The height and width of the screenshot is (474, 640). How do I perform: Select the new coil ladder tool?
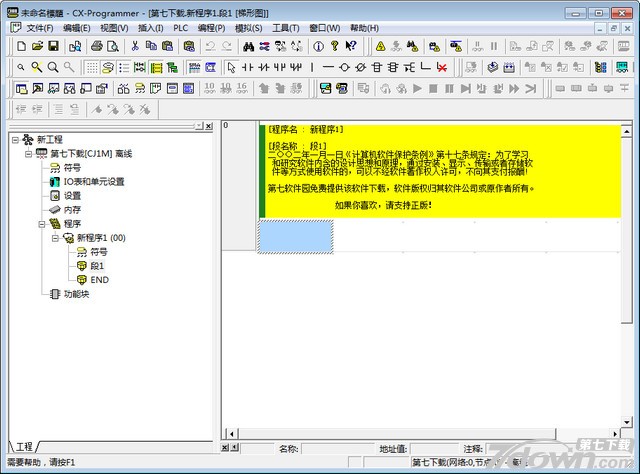coord(345,67)
